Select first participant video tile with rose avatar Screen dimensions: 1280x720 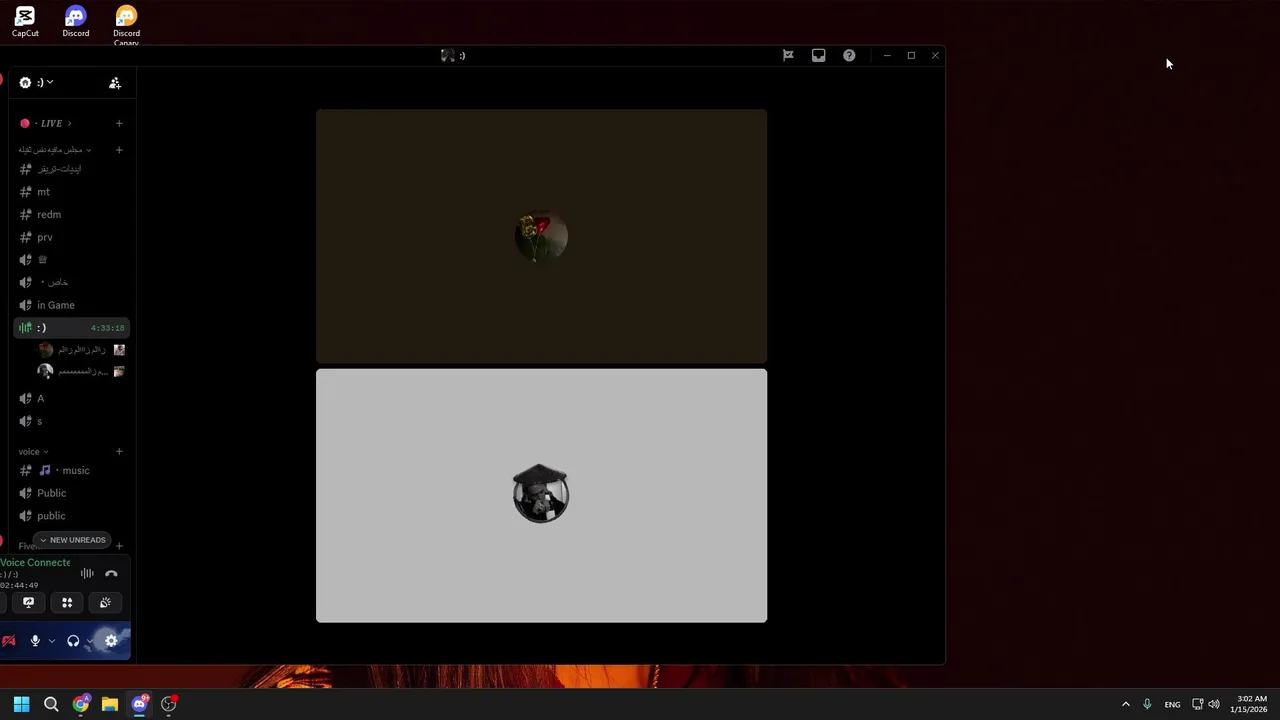click(x=541, y=236)
